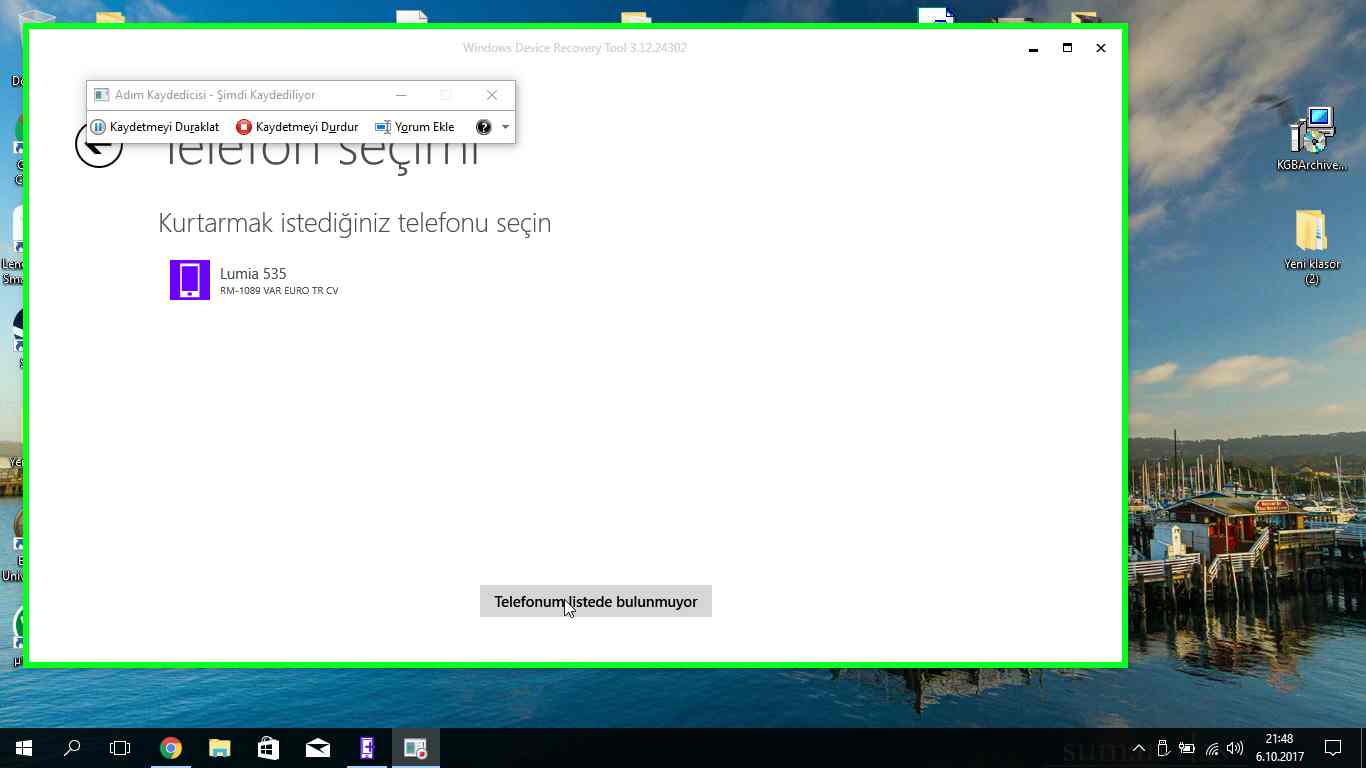Close the Adım Kaydedicisi window
The image size is (1366, 768).
coord(492,95)
